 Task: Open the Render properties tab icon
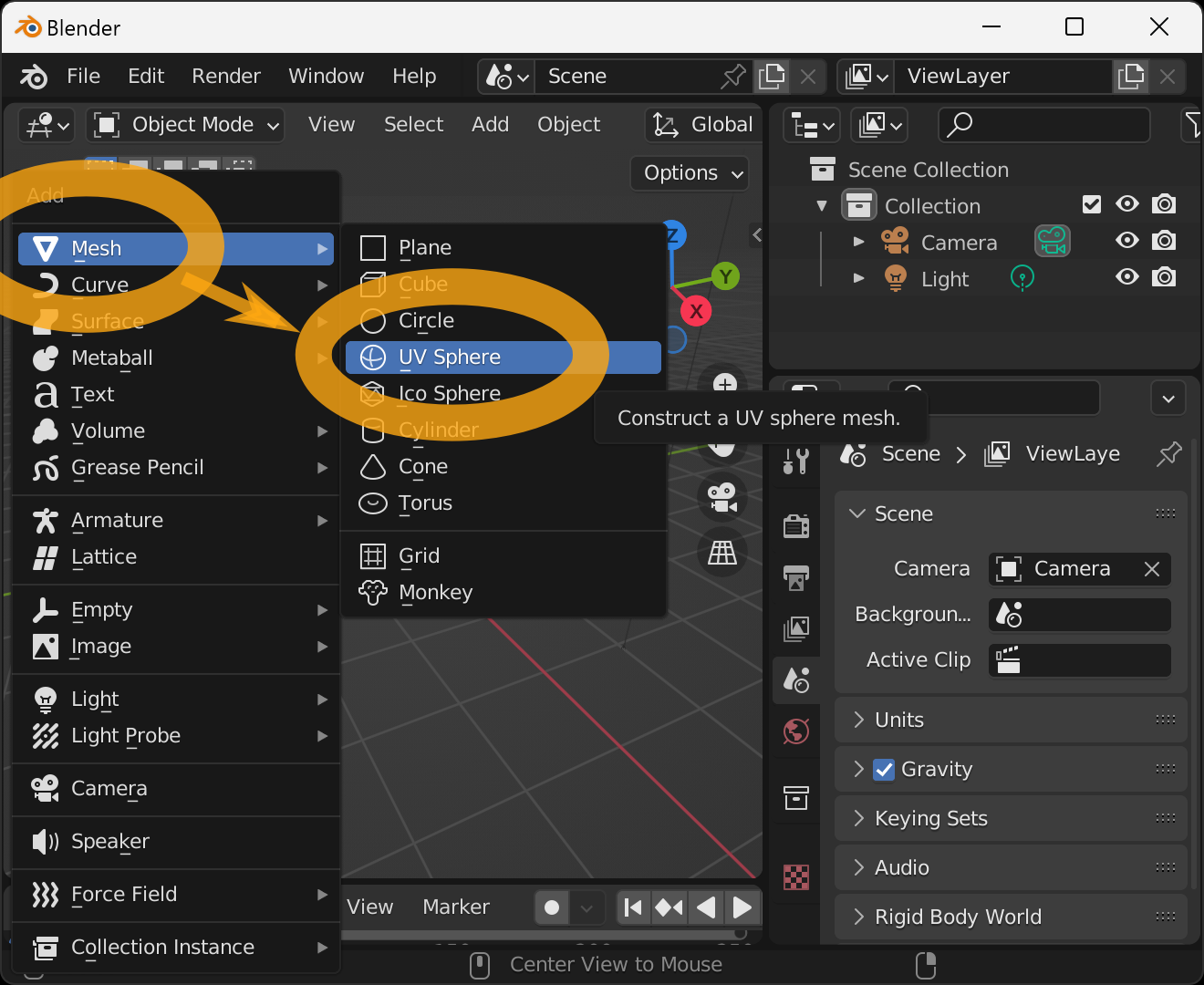(796, 526)
